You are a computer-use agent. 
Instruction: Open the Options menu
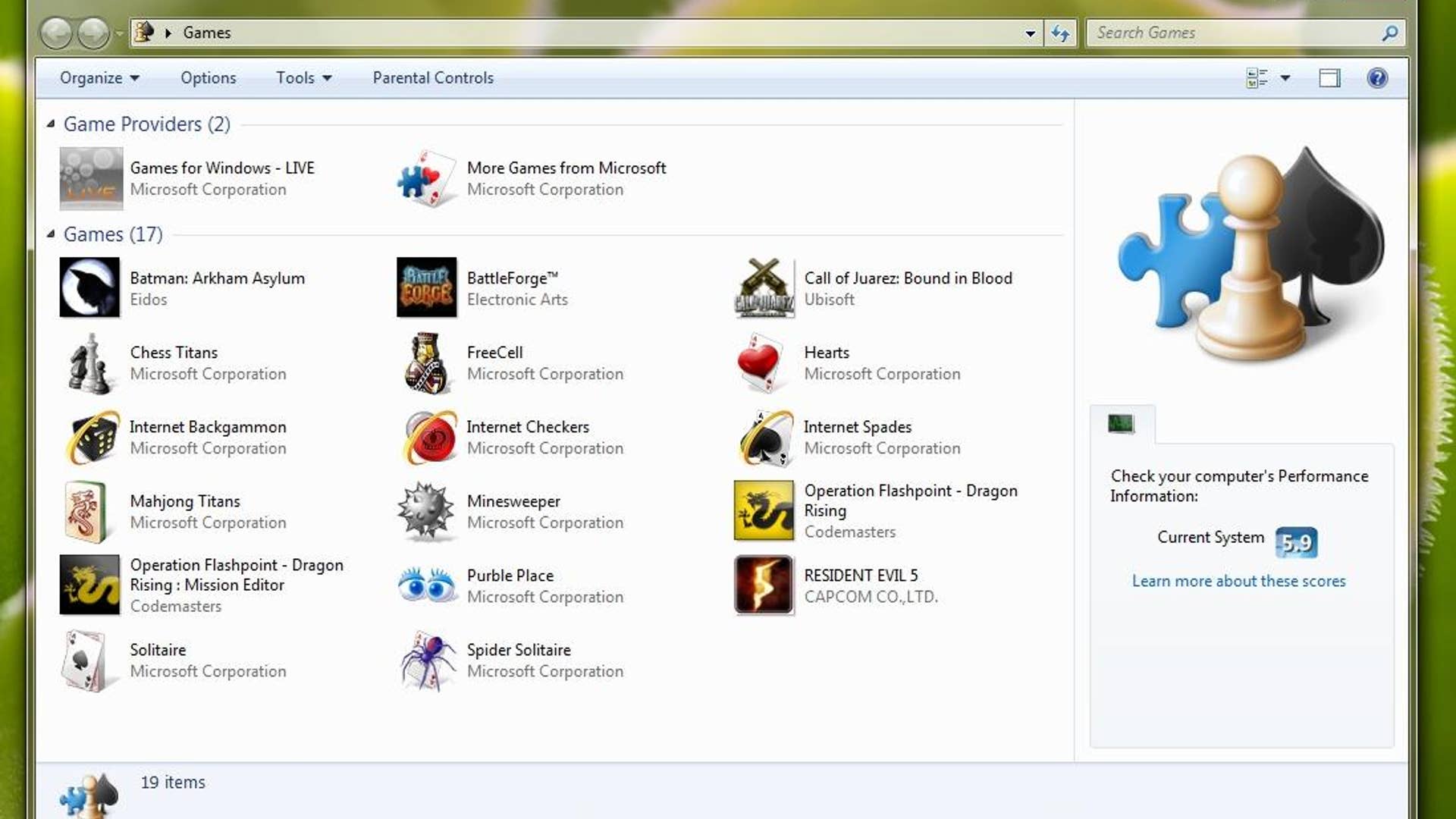pos(208,77)
